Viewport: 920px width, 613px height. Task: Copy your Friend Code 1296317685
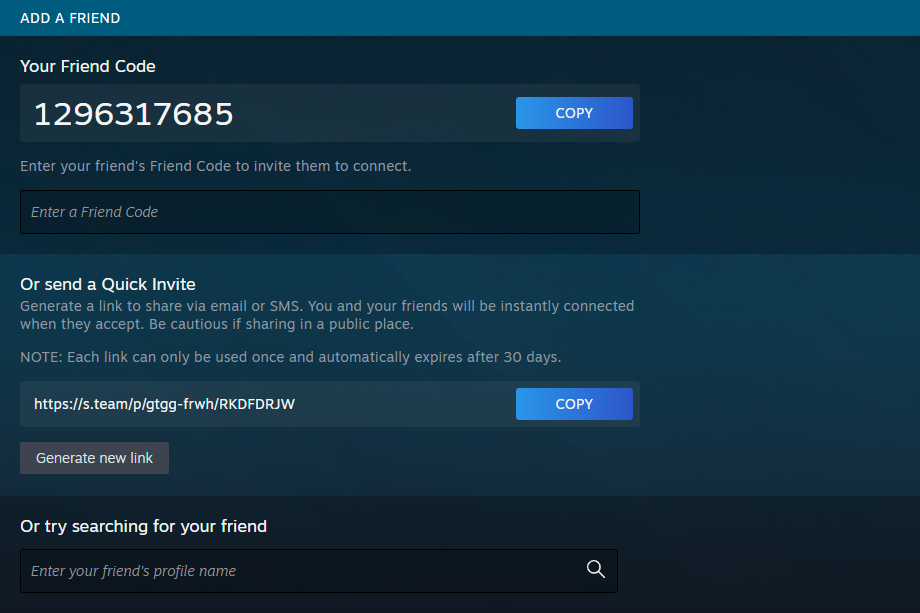[x=574, y=113]
